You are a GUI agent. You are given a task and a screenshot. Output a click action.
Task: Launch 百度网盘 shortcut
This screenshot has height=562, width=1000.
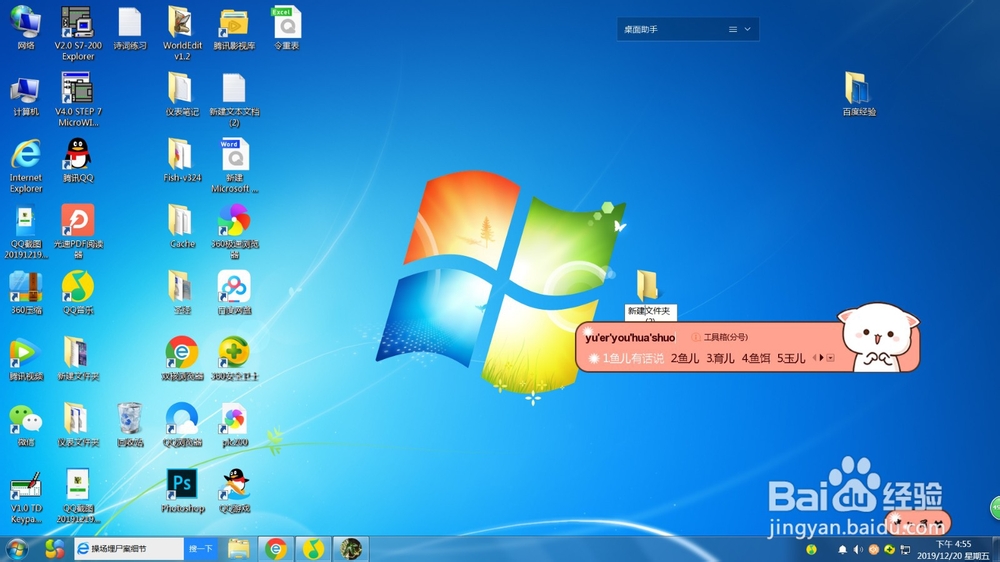[x=234, y=293]
